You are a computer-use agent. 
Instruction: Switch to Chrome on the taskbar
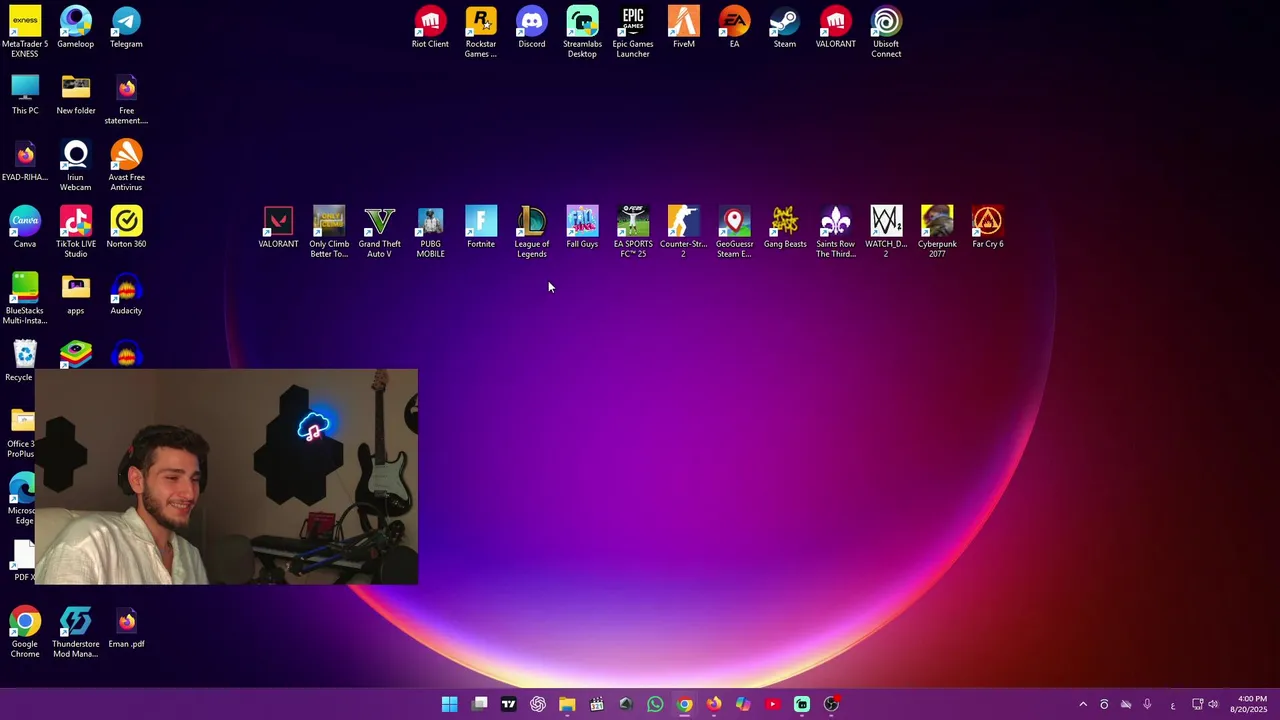[684, 704]
